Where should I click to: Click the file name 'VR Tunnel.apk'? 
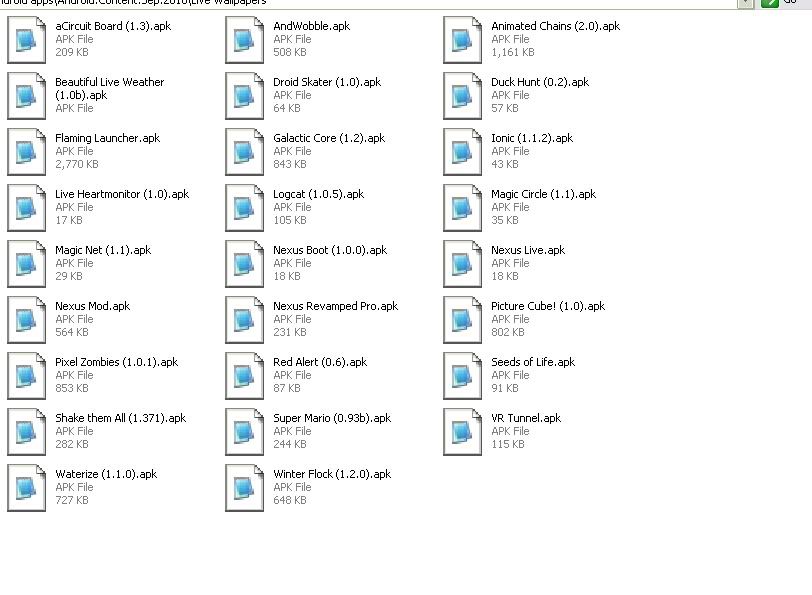click(526, 417)
